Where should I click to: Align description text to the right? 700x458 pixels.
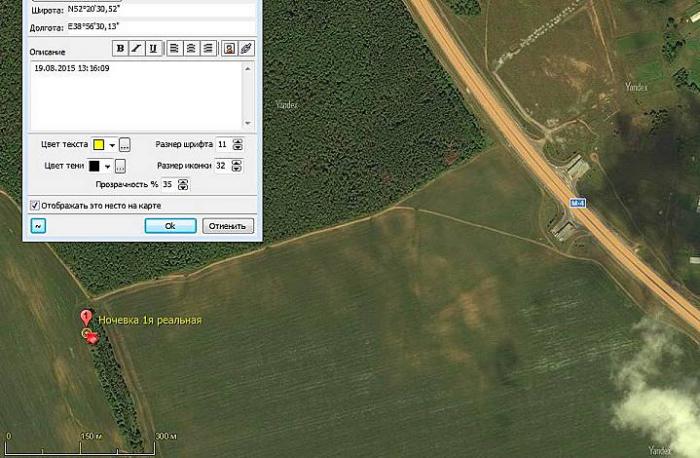207,48
